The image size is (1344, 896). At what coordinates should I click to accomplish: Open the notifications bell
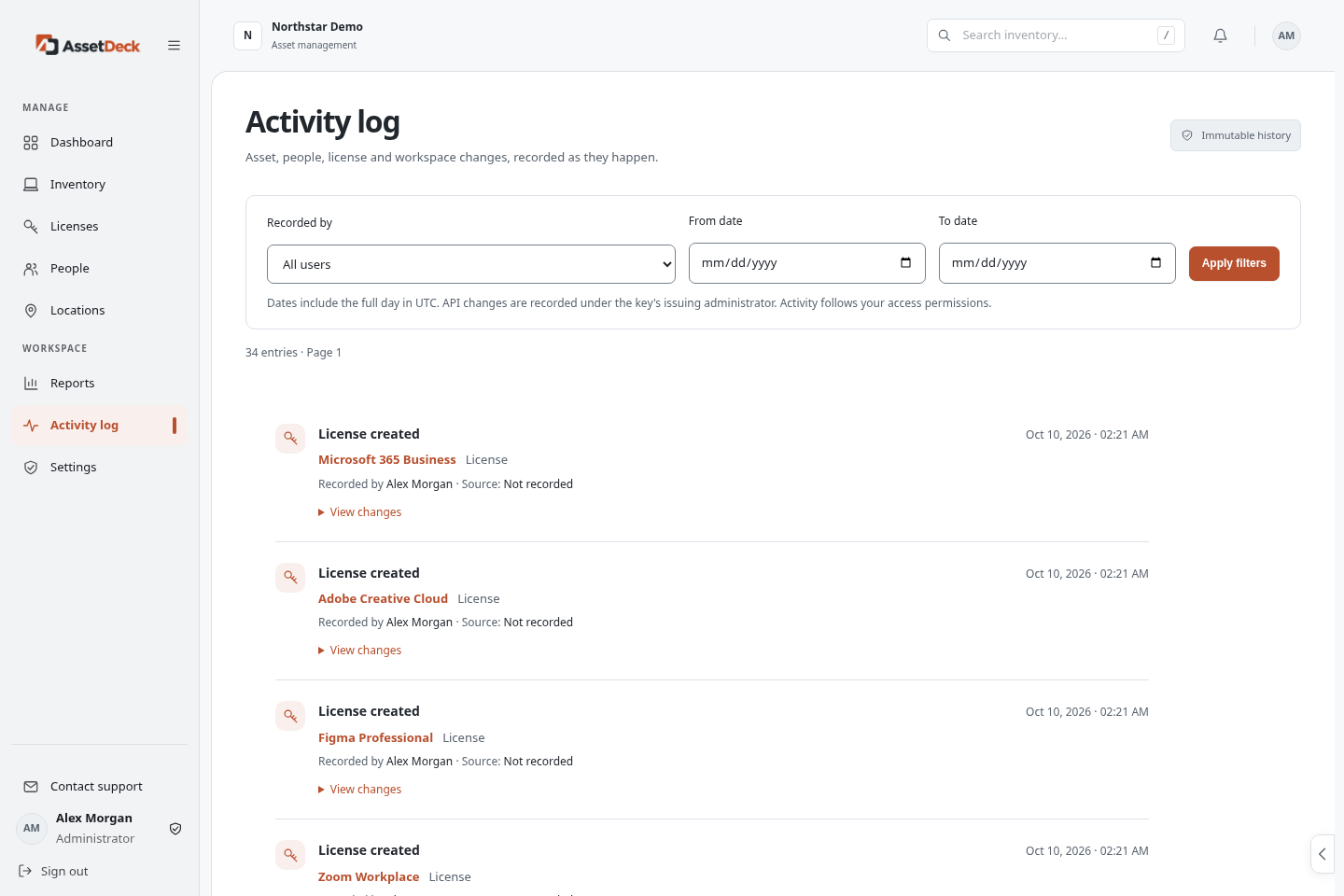1220,35
